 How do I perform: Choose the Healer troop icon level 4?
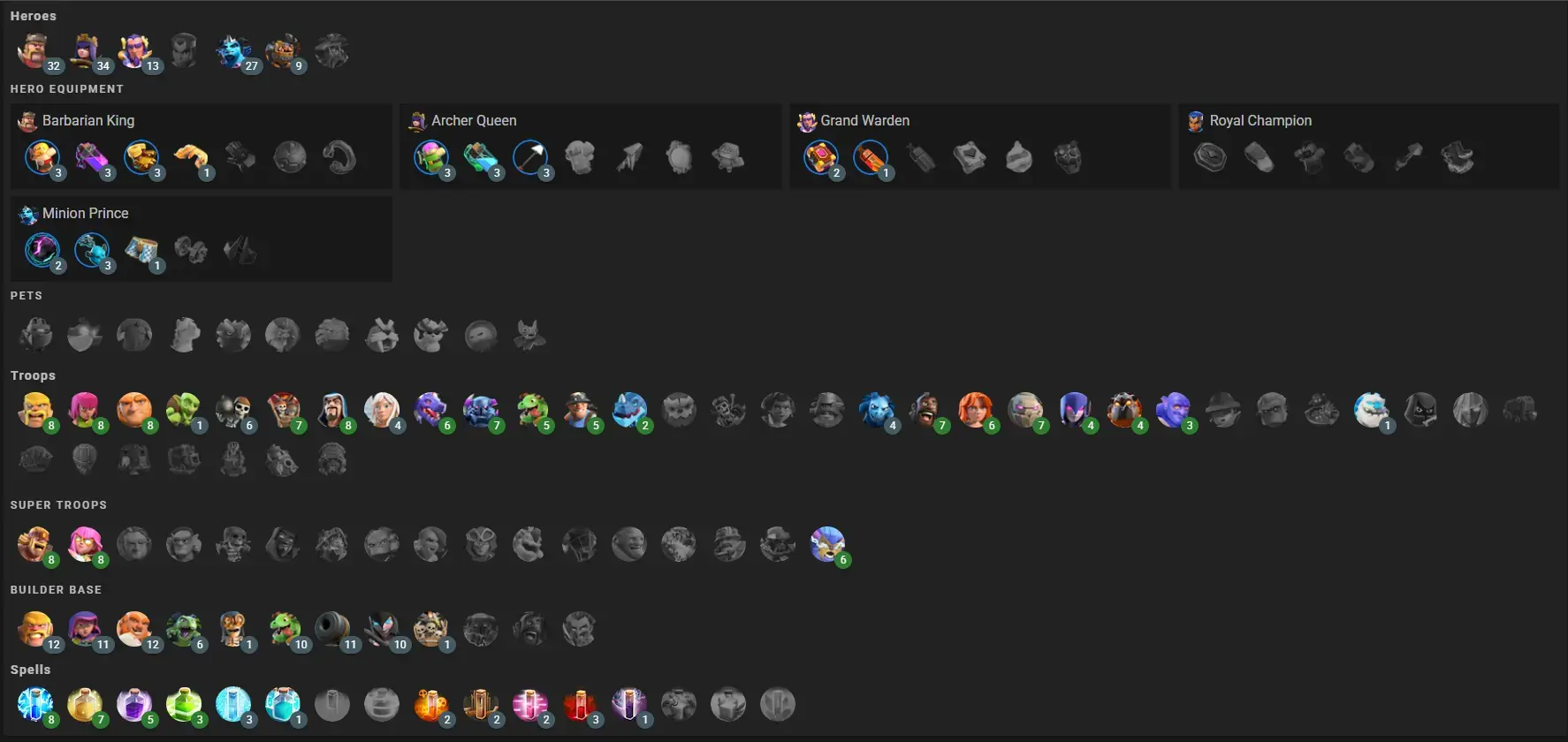click(x=382, y=411)
